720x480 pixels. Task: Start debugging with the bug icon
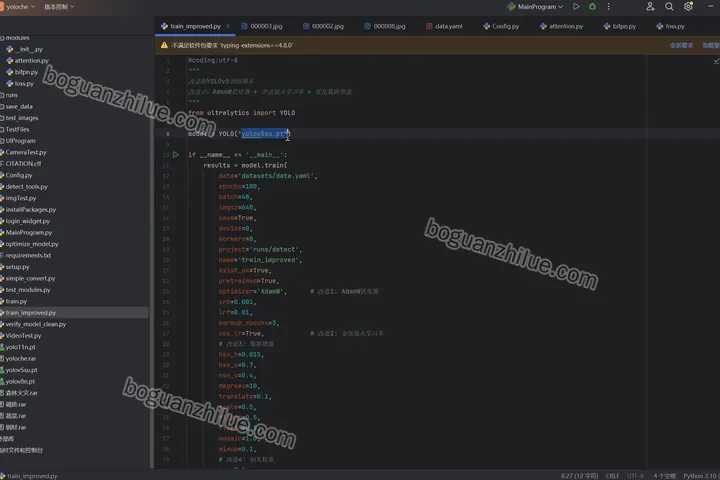592,6
